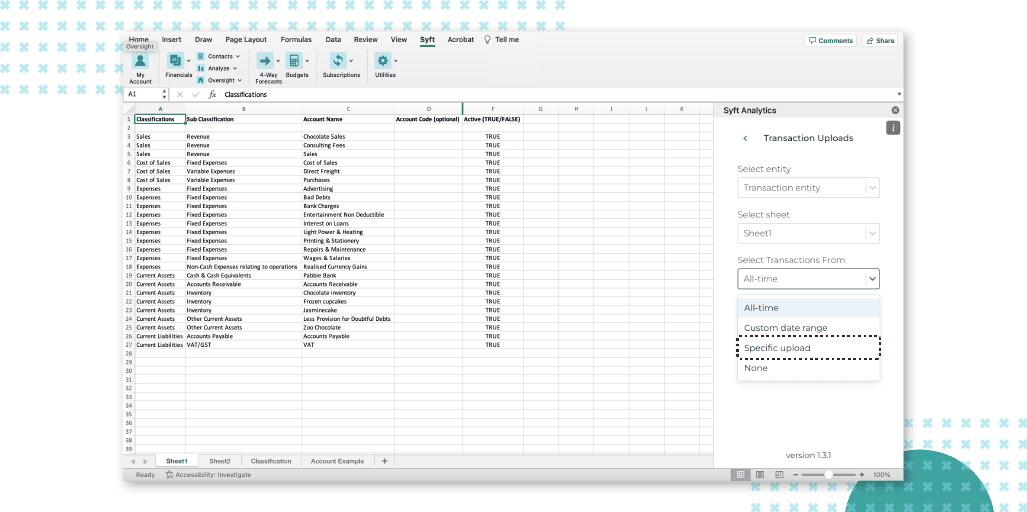Viewport: 1027px width, 512px height.
Task: Open the Data ribbon tab
Action: pos(333,40)
